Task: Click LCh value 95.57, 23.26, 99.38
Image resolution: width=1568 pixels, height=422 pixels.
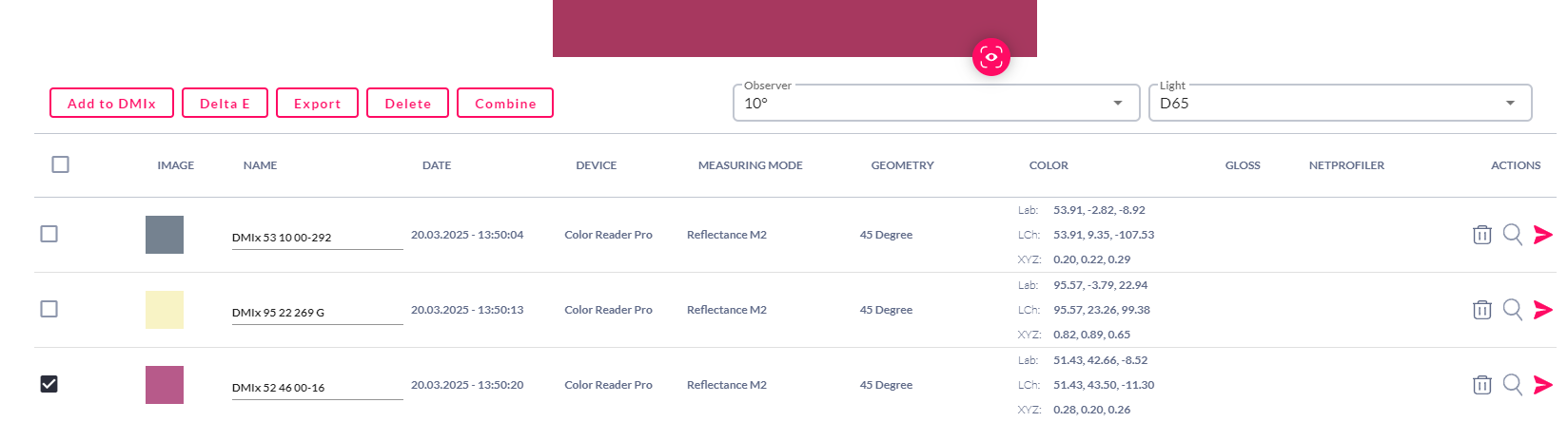Action: point(1102,310)
